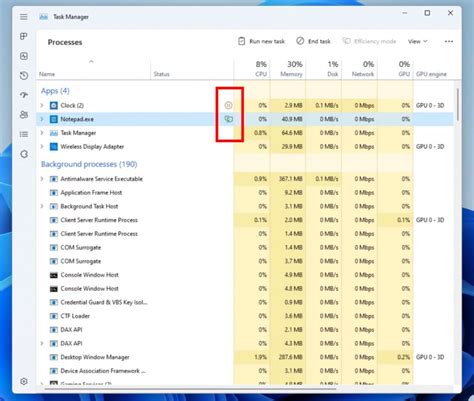Click 287.6 MB memory of Desktop Window Manager
The image size is (474, 401).
click(291, 357)
